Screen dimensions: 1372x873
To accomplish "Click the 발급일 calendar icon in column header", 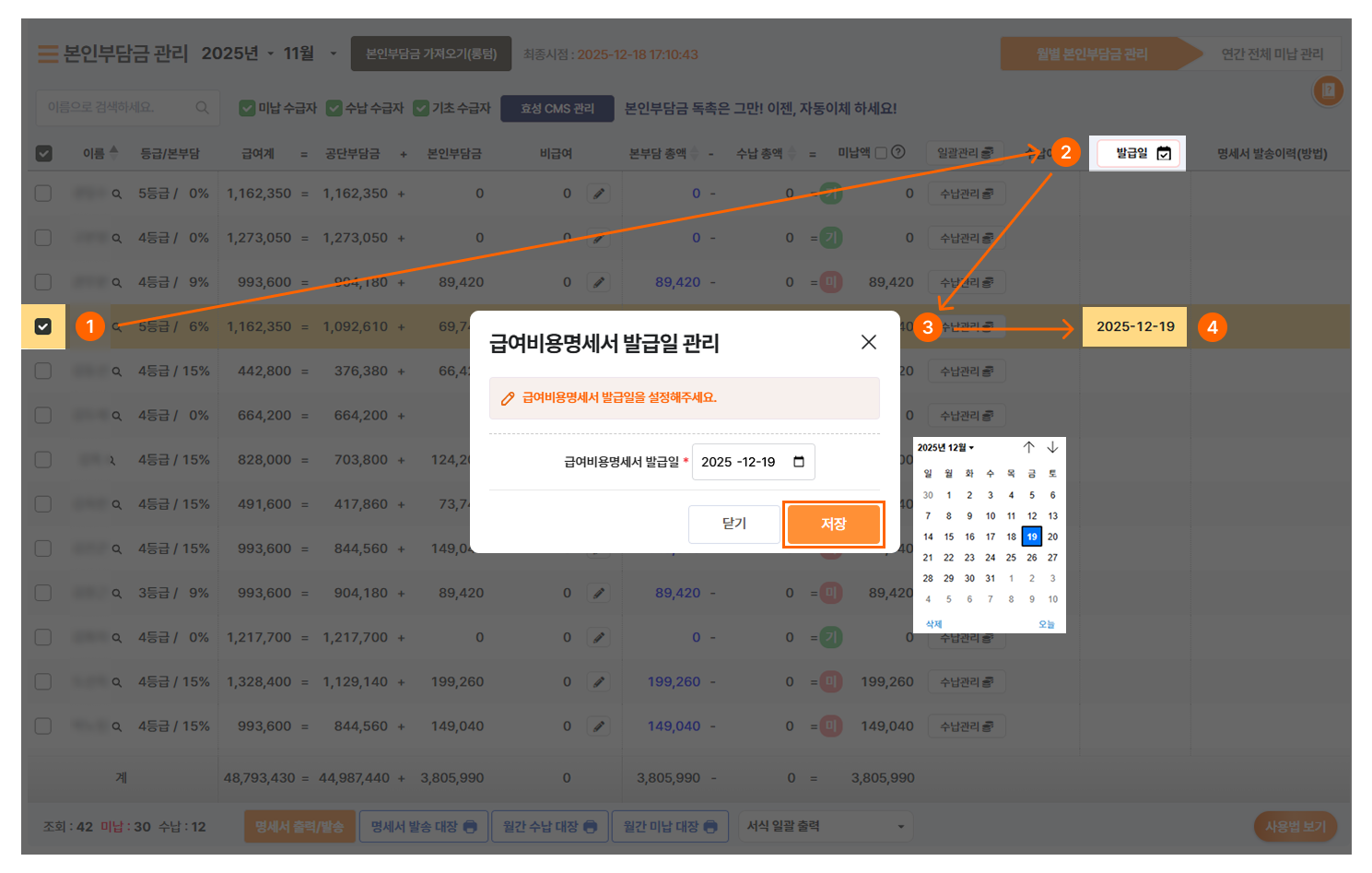I will point(1164,154).
